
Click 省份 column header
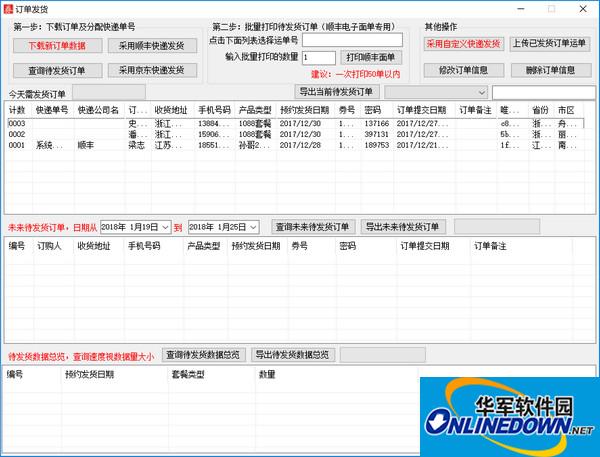[x=540, y=110]
